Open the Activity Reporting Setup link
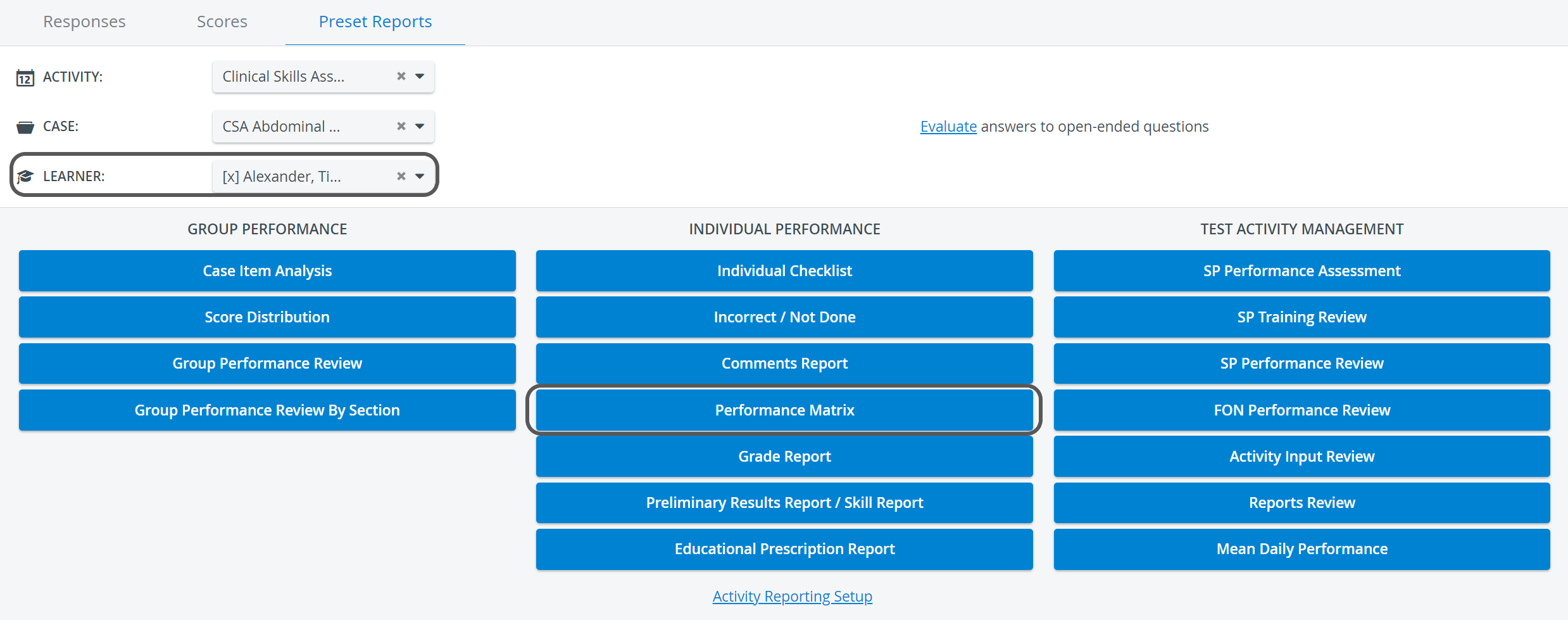This screenshot has width=1568, height=620. [792, 597]
